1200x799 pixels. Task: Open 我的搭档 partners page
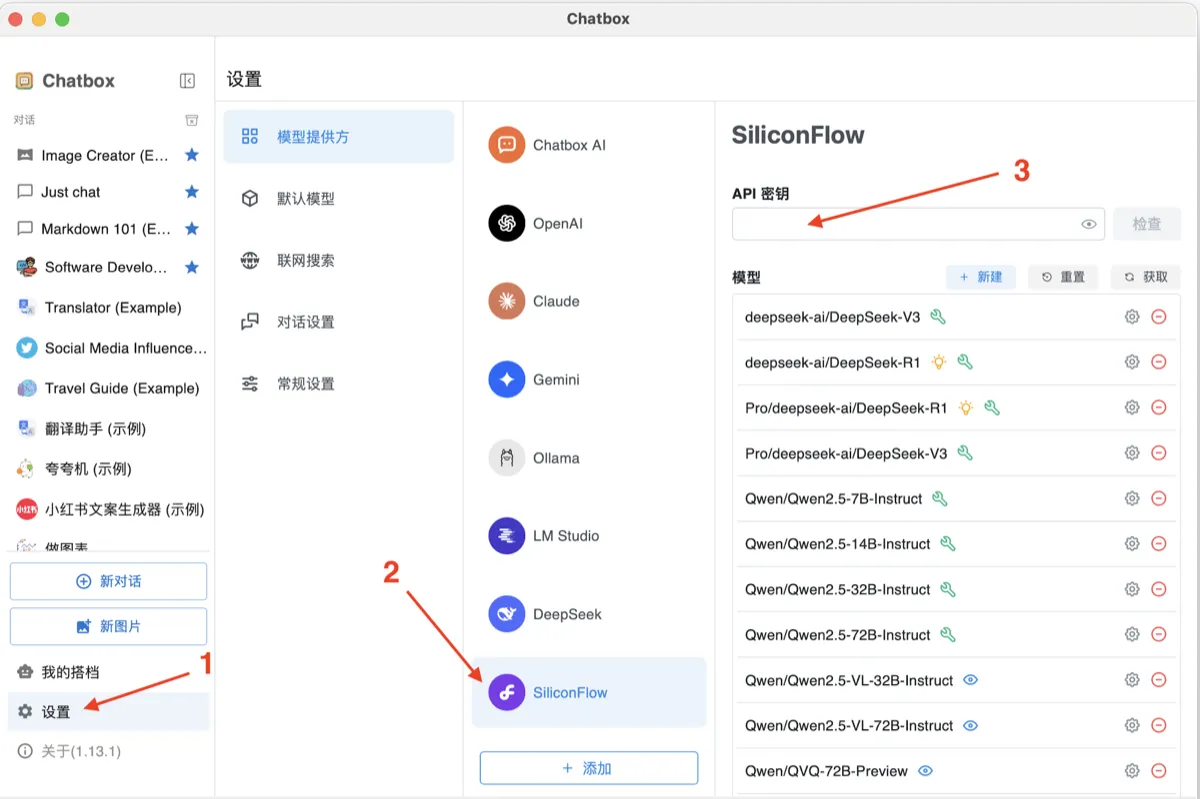tap(108, 672)
